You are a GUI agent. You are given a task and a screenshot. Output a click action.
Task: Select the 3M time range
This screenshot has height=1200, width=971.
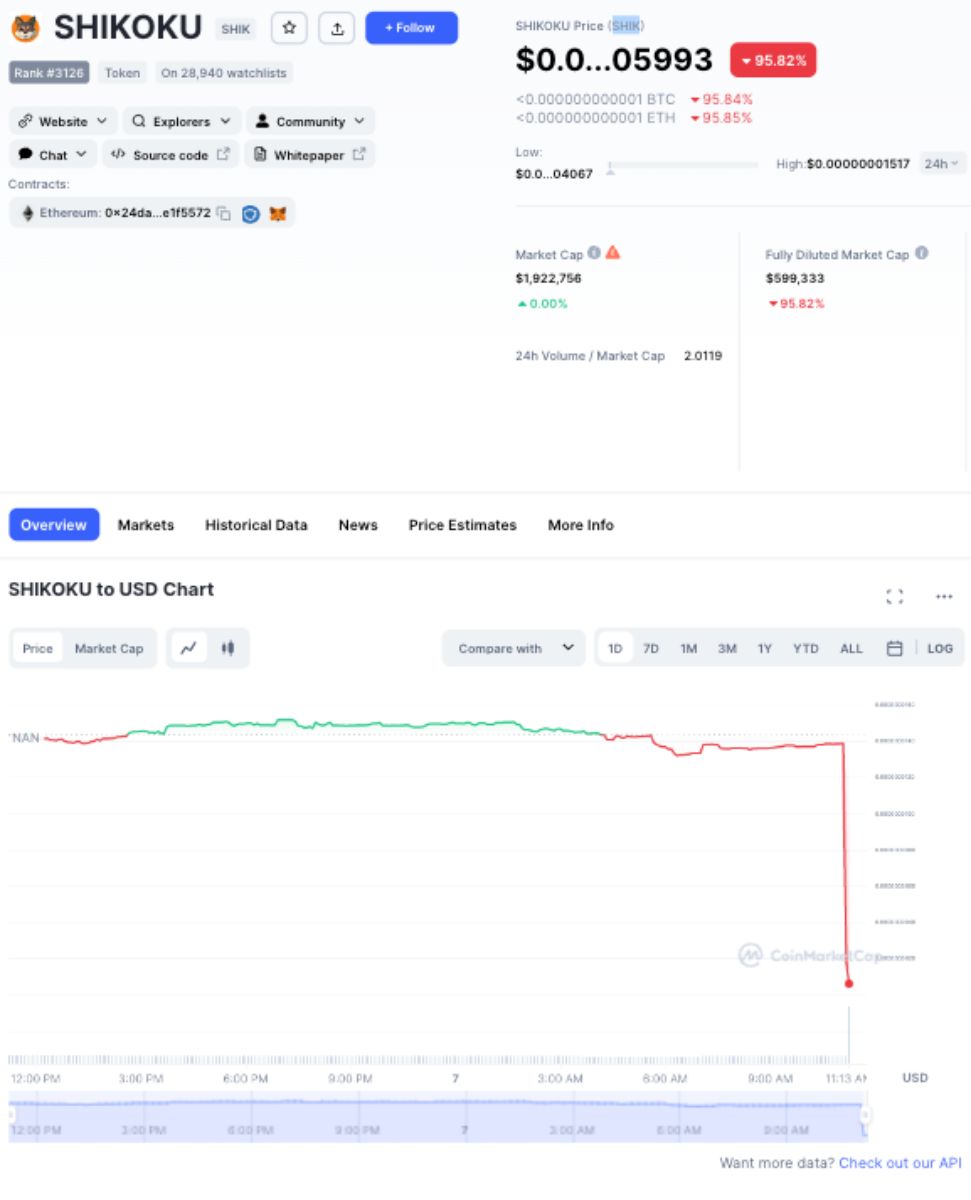coord(727,648)
